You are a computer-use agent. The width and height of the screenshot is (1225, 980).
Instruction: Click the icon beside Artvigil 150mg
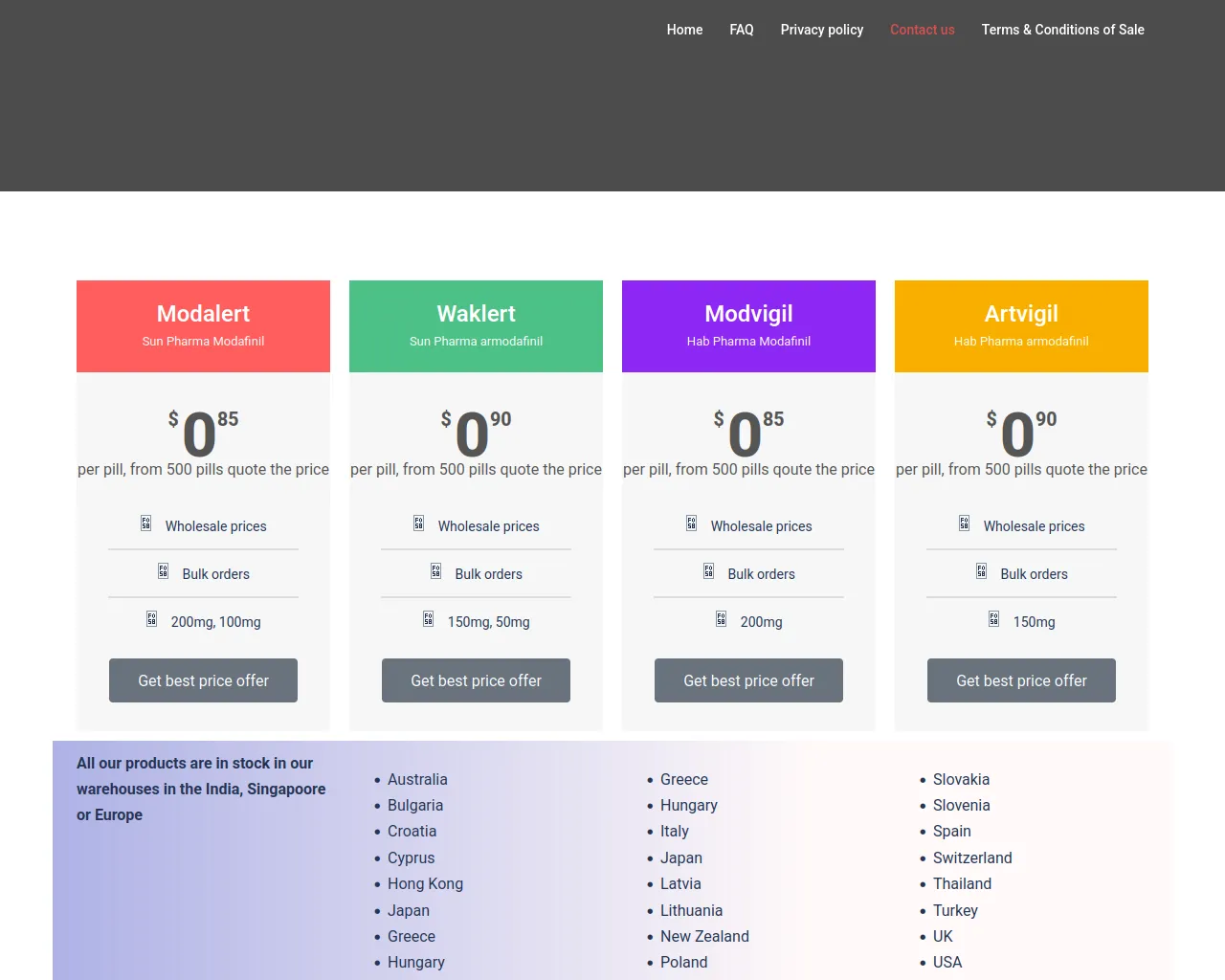tap(993, 619)
